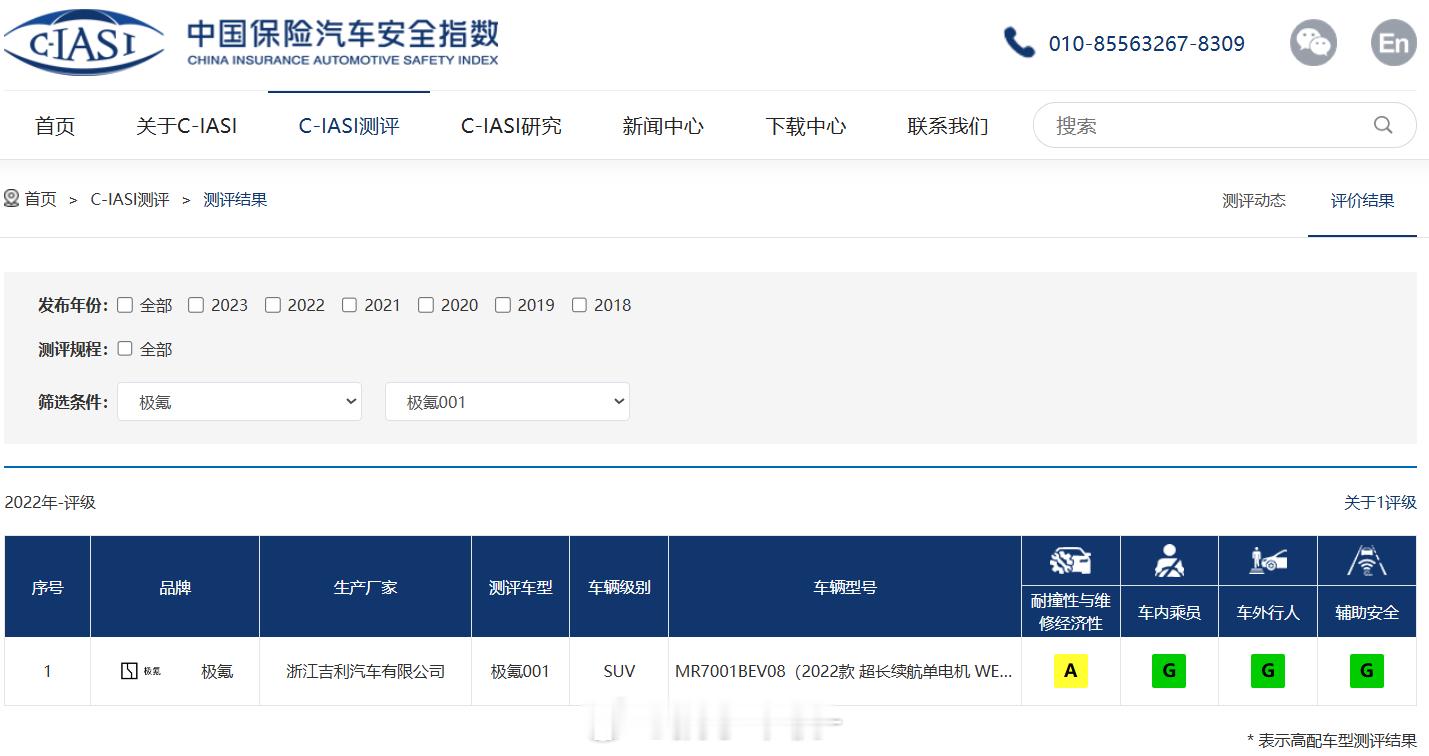The width and height of the screenshot is (1429, 756).
Task: Open the C-IASI研究 menu item
Action: pyautogui.click(x=511, y=126)
